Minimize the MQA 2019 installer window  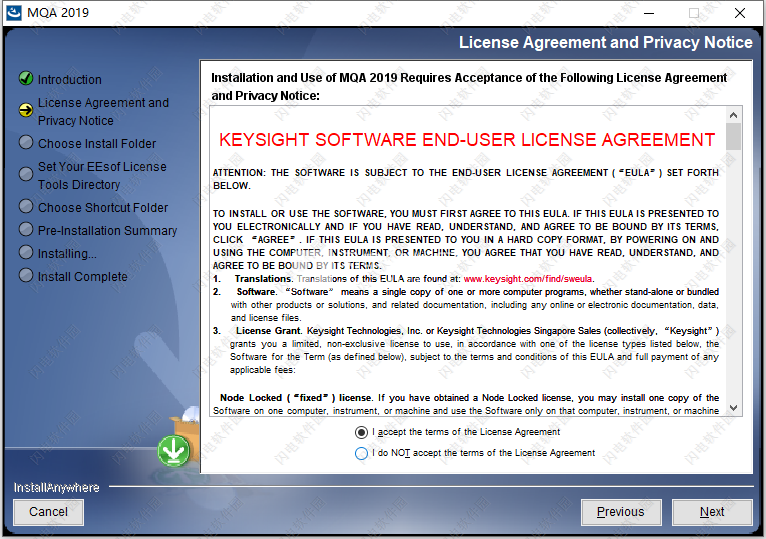coord(649,13)
